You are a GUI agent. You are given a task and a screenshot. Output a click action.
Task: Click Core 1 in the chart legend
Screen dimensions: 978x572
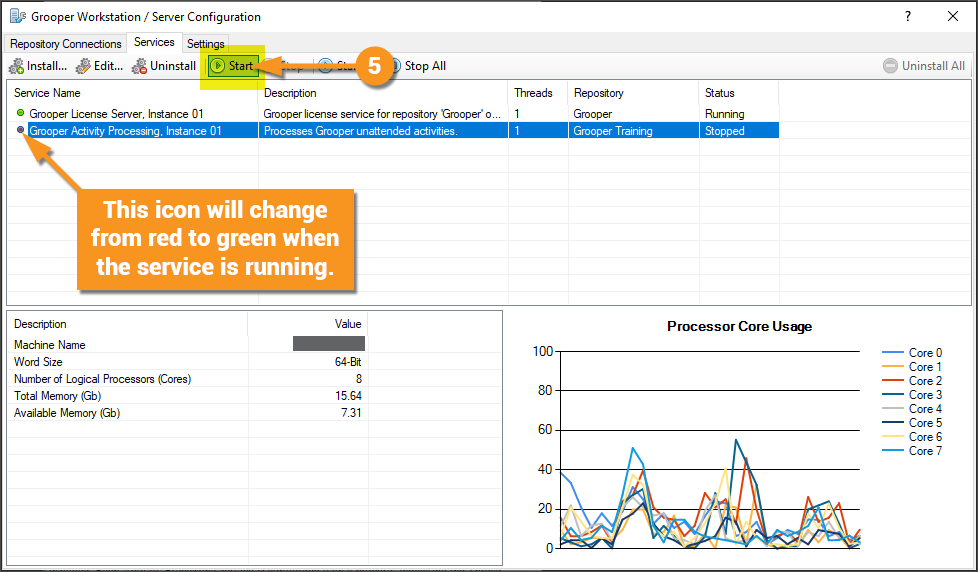pyautogui.click(x=912, y=367)
